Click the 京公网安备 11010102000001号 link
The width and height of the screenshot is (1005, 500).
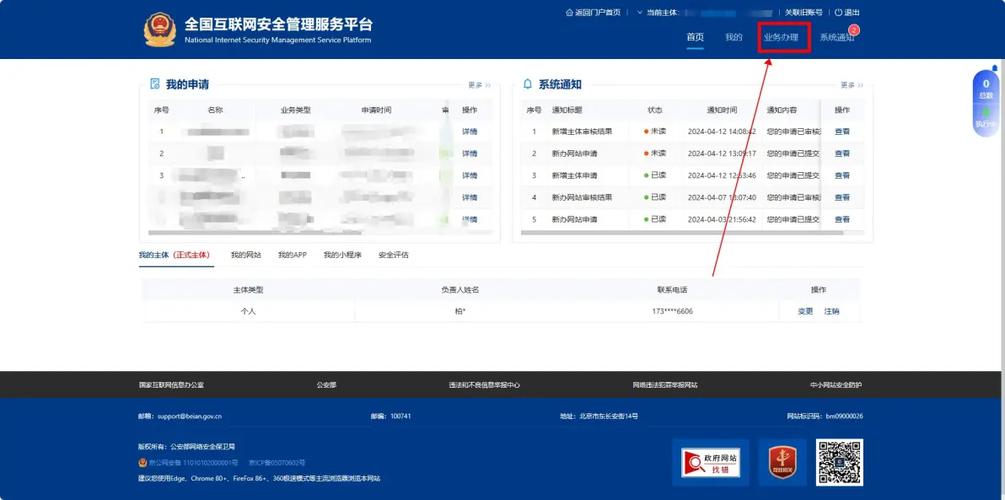193,462
